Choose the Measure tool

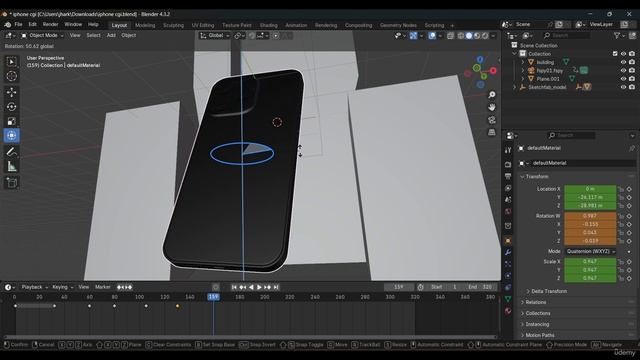(11, 167)
